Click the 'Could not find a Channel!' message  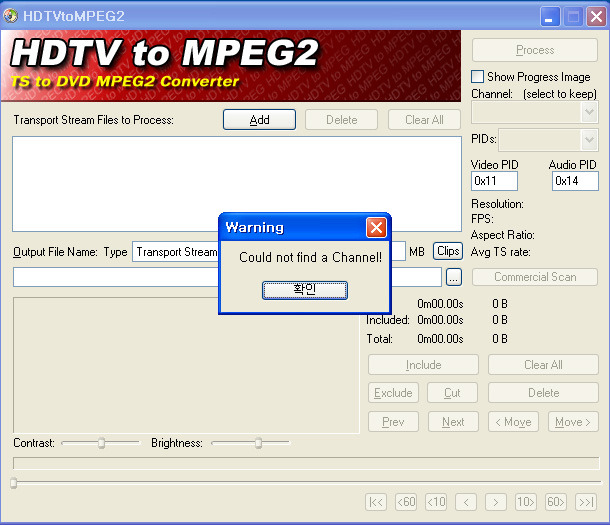(310, 257)
